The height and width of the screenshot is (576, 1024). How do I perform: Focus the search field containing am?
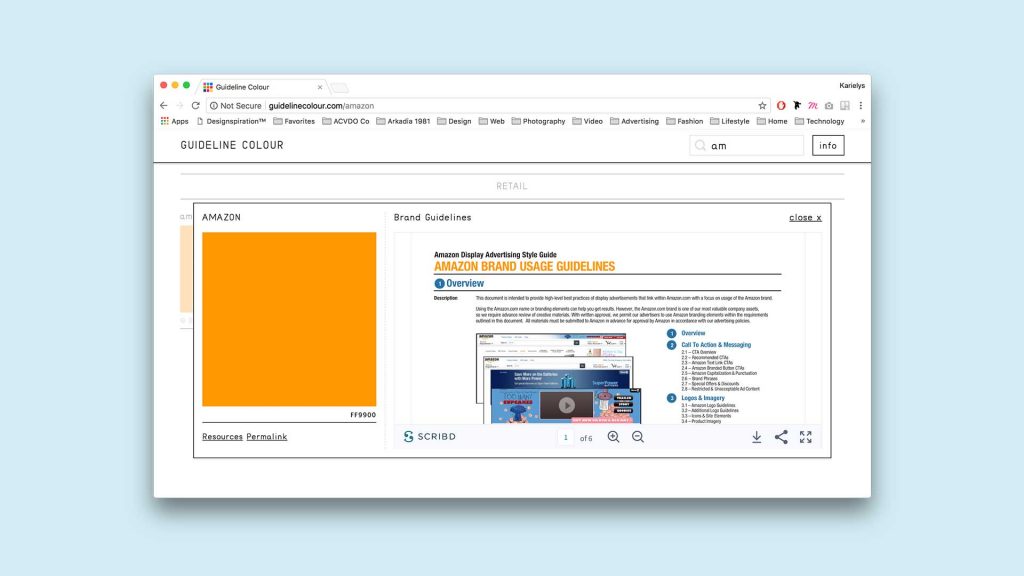[746, 146]
